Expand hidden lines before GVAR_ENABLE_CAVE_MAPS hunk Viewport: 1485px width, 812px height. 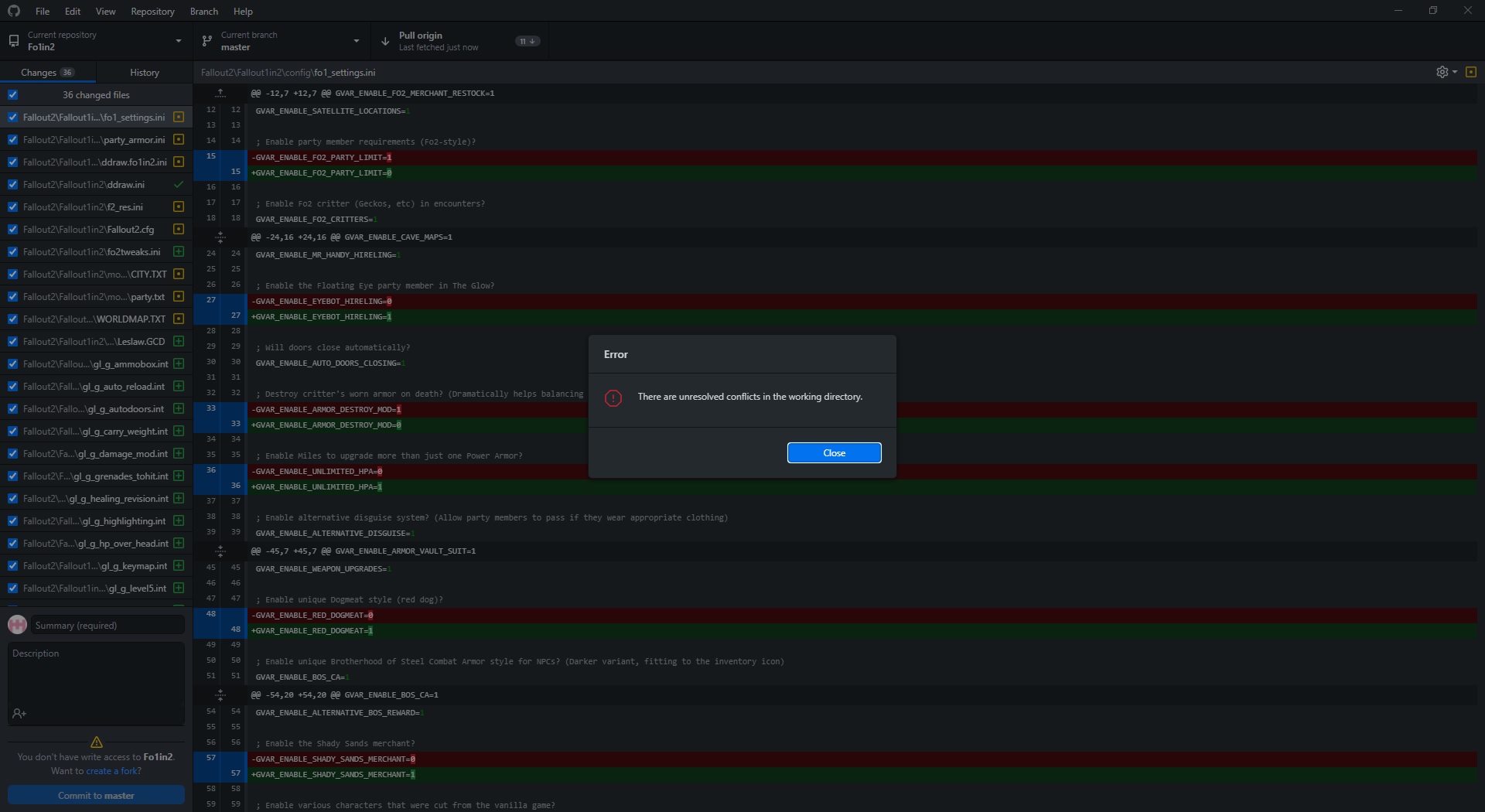point(220,237)
